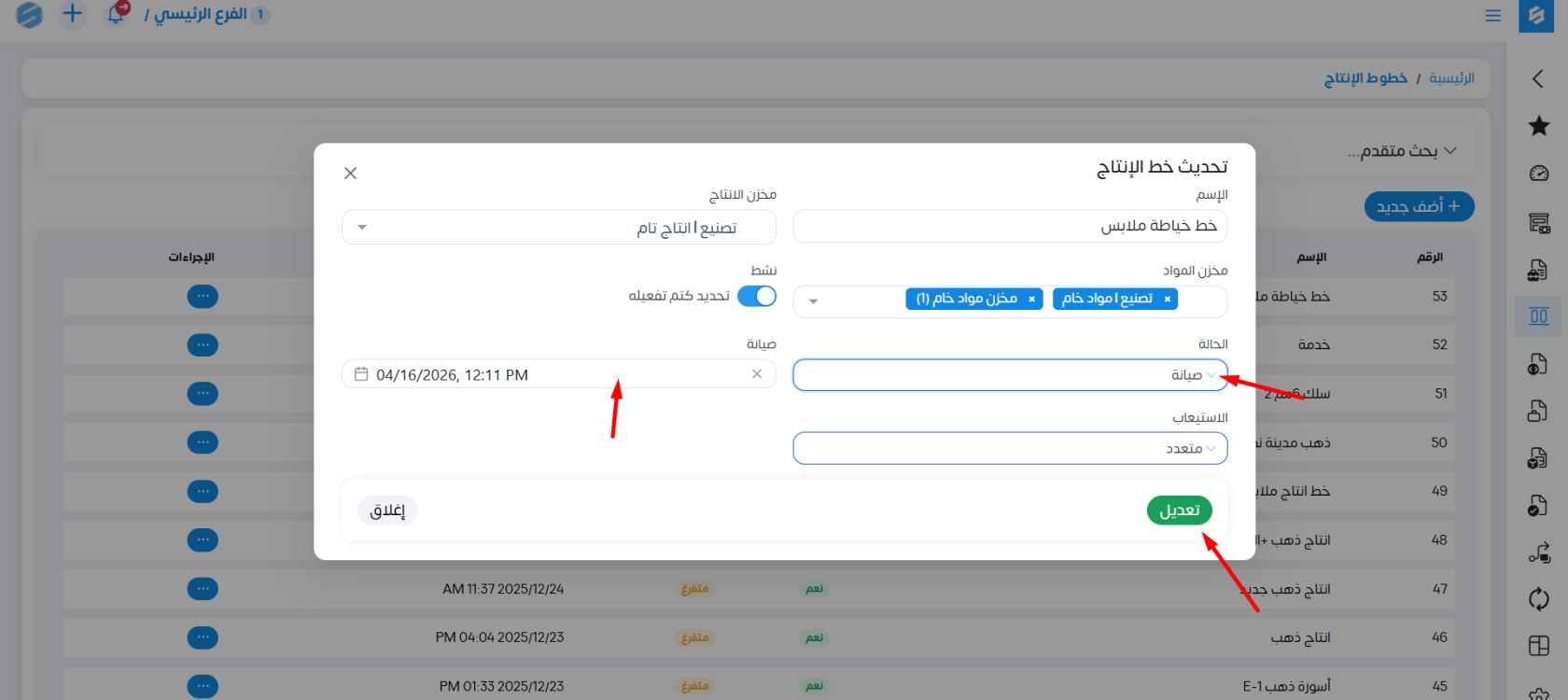This screenshot has height=700, width=1568.
Task: Open the مخزن الانتاج warehouse dropdown
Action: coord(558,228)
